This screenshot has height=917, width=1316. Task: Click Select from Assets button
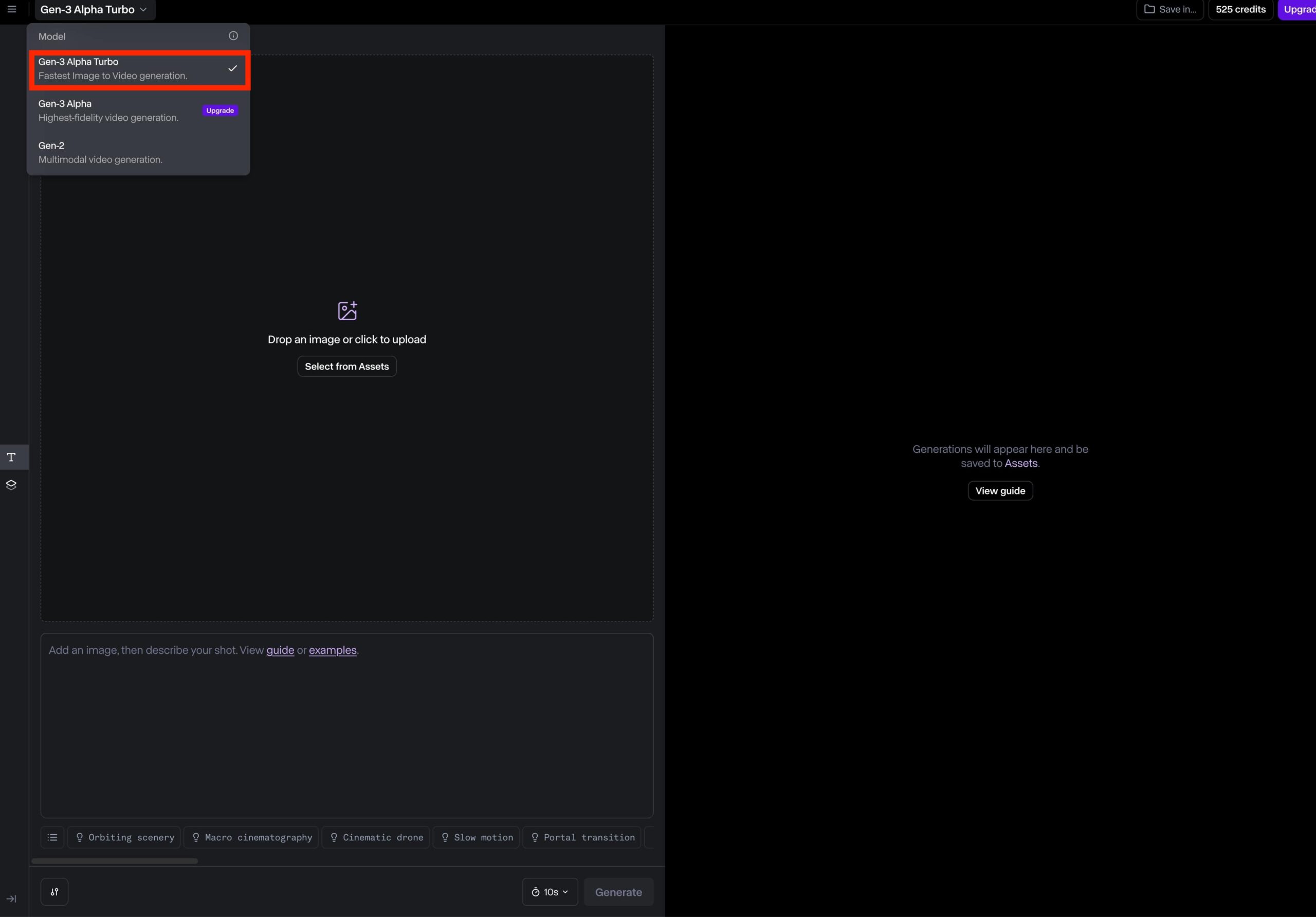[x=347, y=366]
